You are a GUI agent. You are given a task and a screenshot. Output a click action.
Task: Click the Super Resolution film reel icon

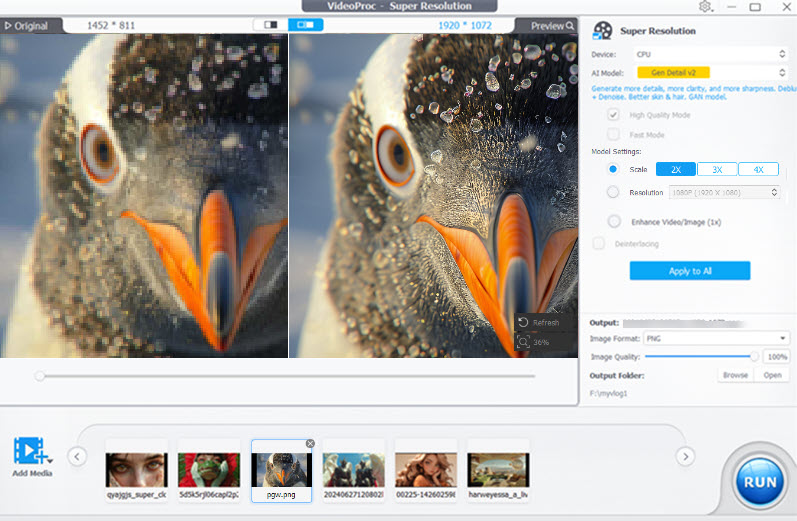[603, 30]
